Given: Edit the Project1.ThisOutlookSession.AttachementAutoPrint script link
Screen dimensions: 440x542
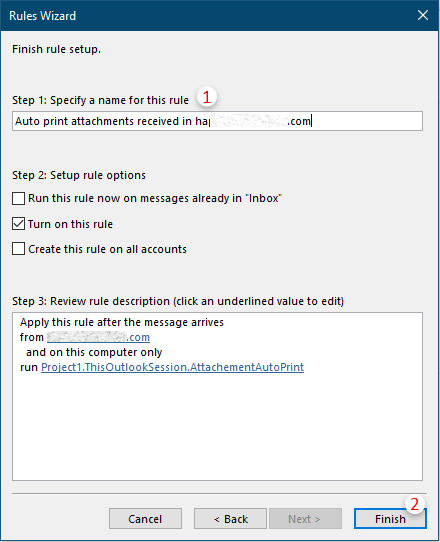Looking at the screenshot, I should [172, 367].
